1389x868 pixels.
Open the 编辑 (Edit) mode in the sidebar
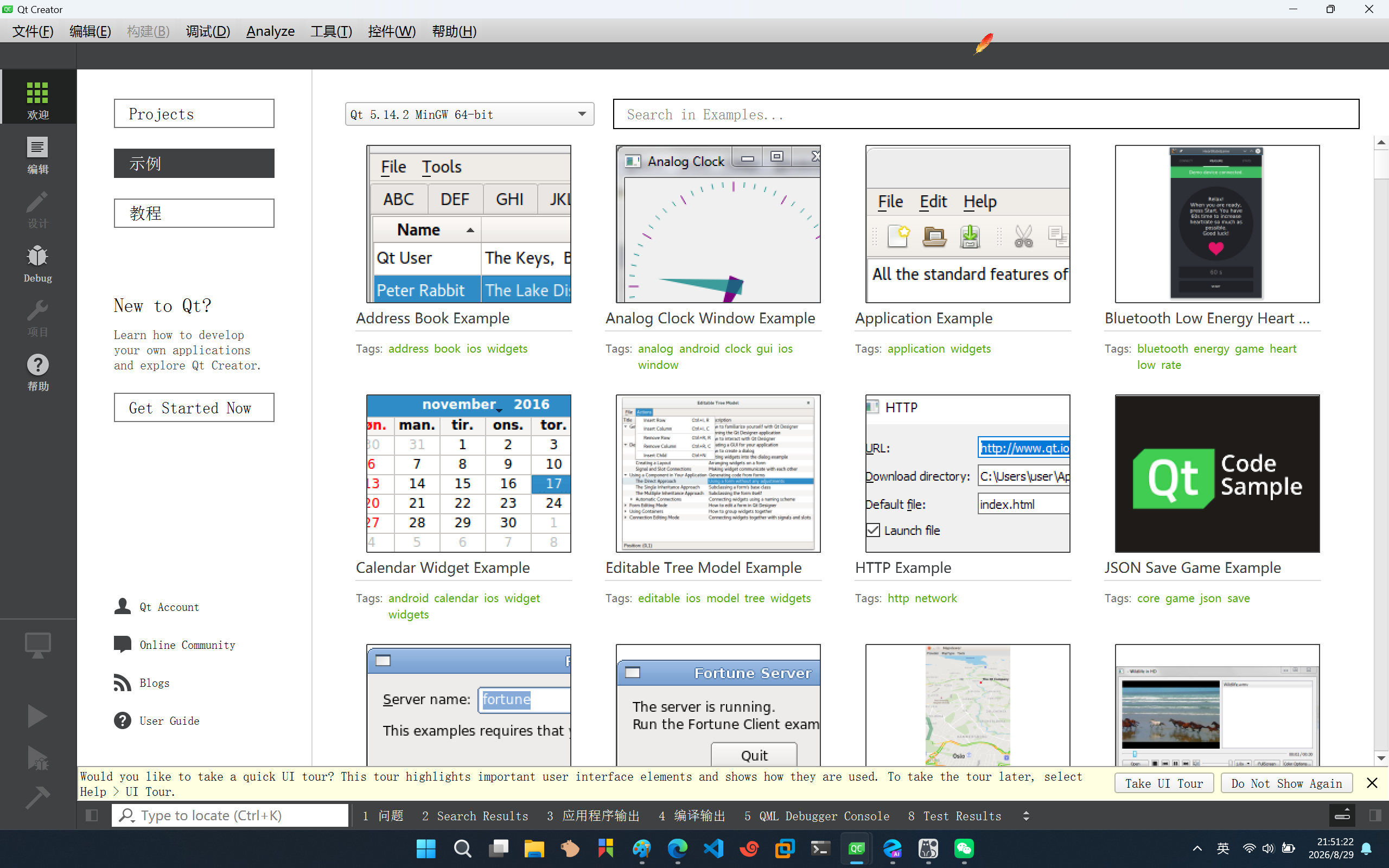38,155
